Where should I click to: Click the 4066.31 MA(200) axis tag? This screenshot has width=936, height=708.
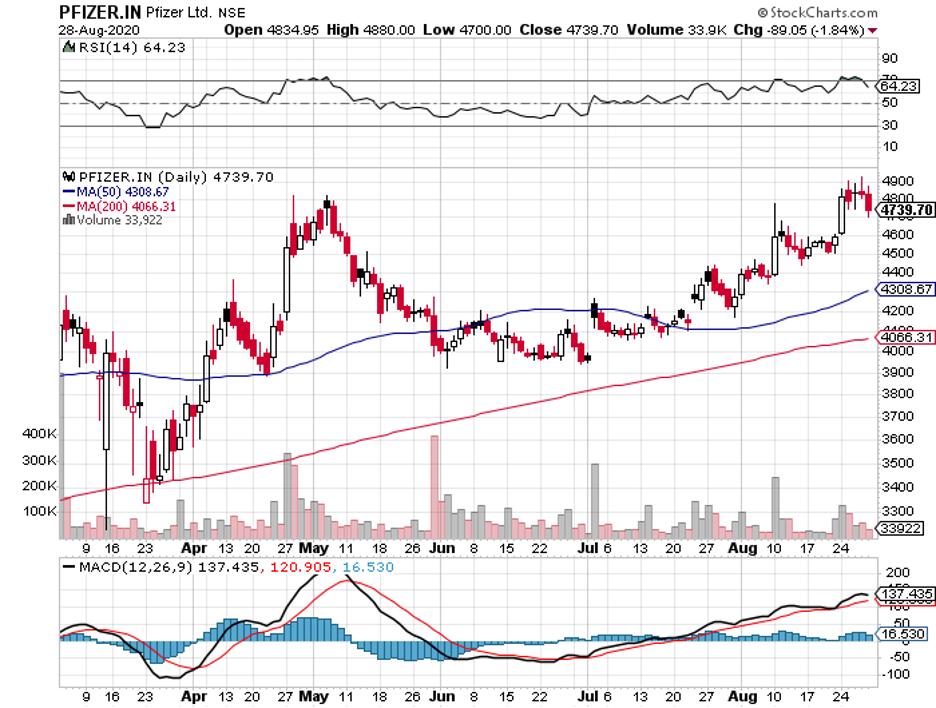[906, 337]
